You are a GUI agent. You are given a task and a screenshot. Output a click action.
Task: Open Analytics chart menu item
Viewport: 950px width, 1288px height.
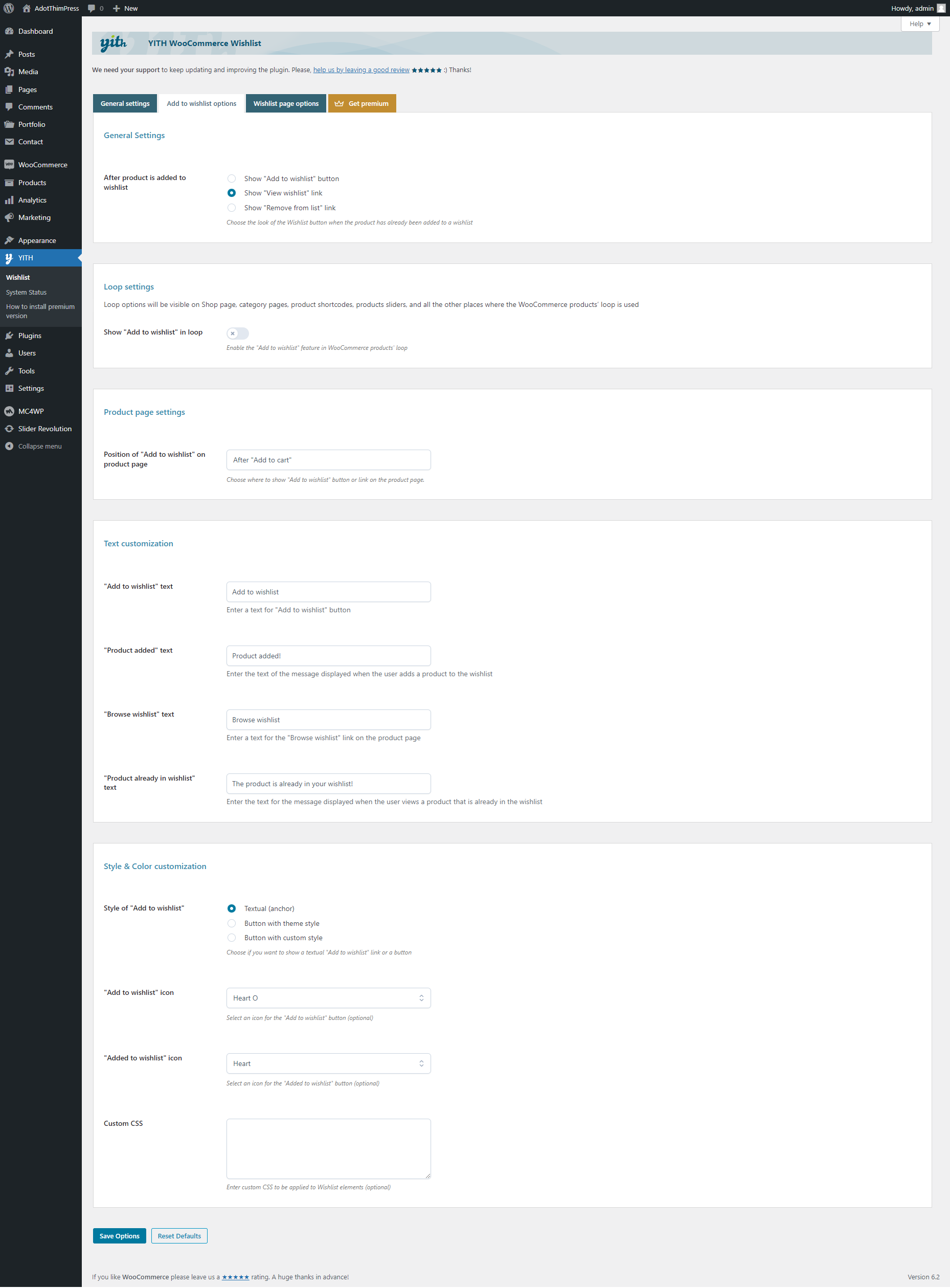[41, 199]
